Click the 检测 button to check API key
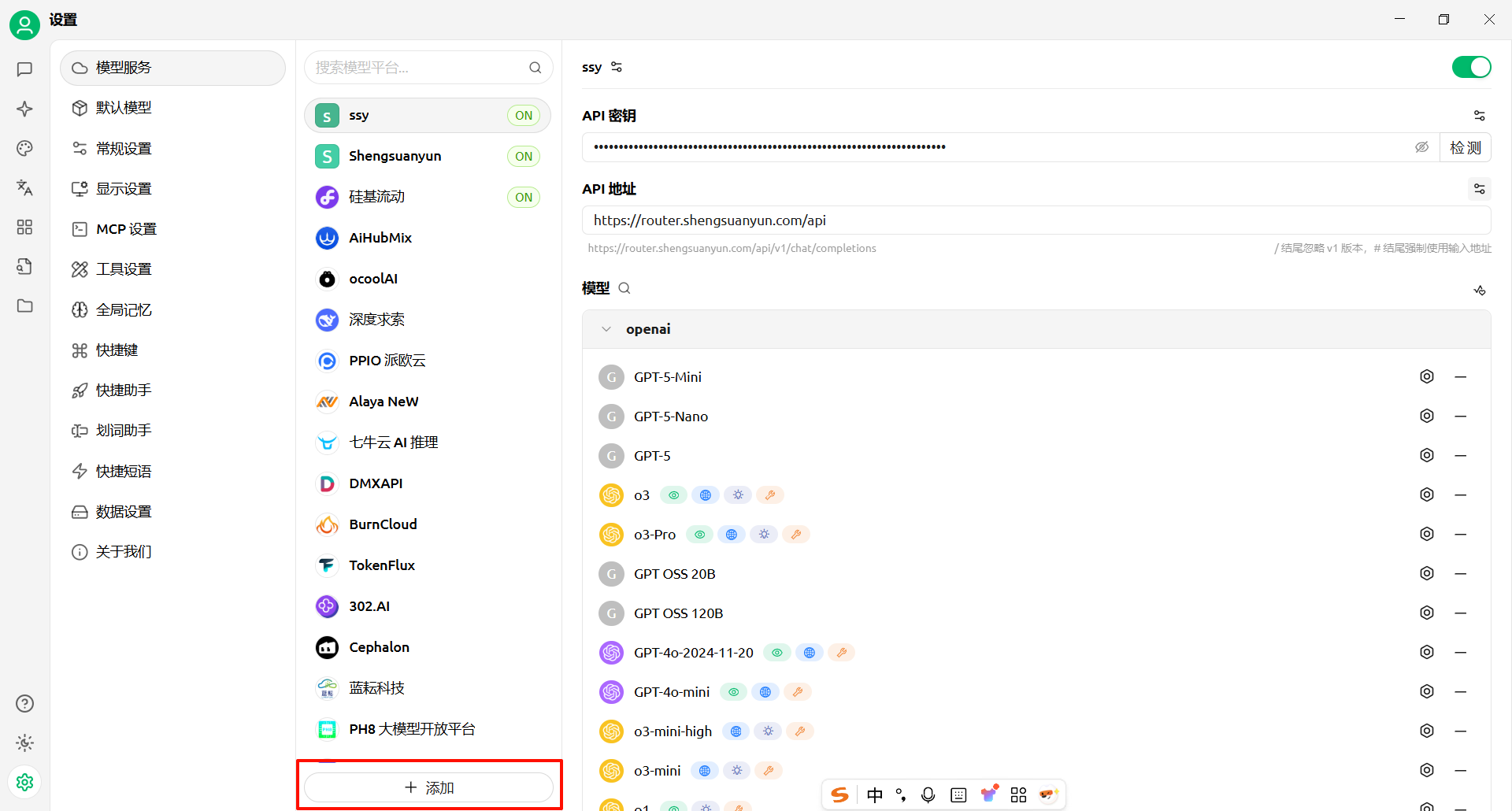1512x811 pixels. 1465,147
